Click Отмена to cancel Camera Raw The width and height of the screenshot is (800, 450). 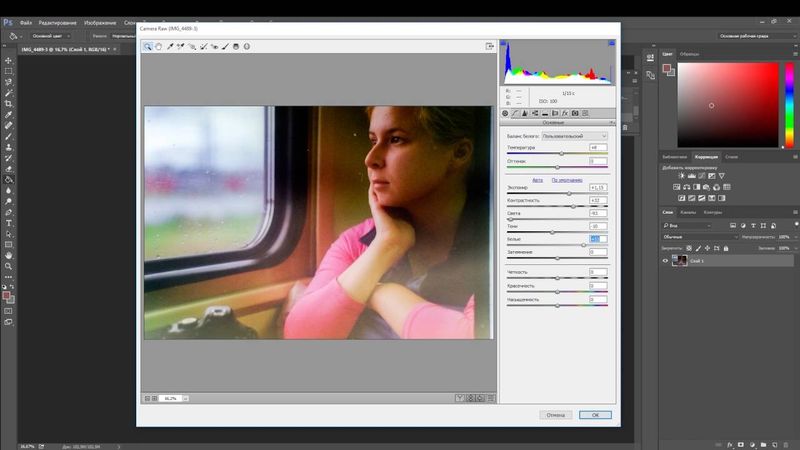click(556, 415)
